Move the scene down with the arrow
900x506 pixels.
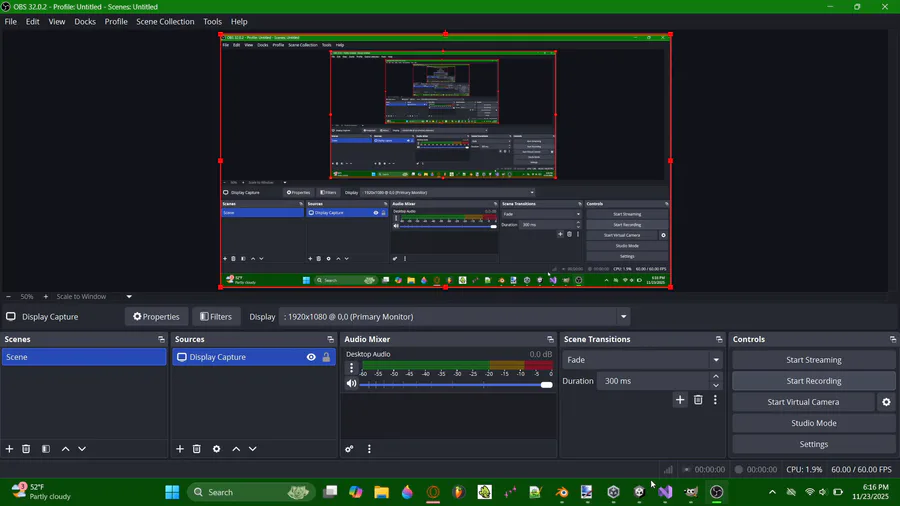coord(82,449)
